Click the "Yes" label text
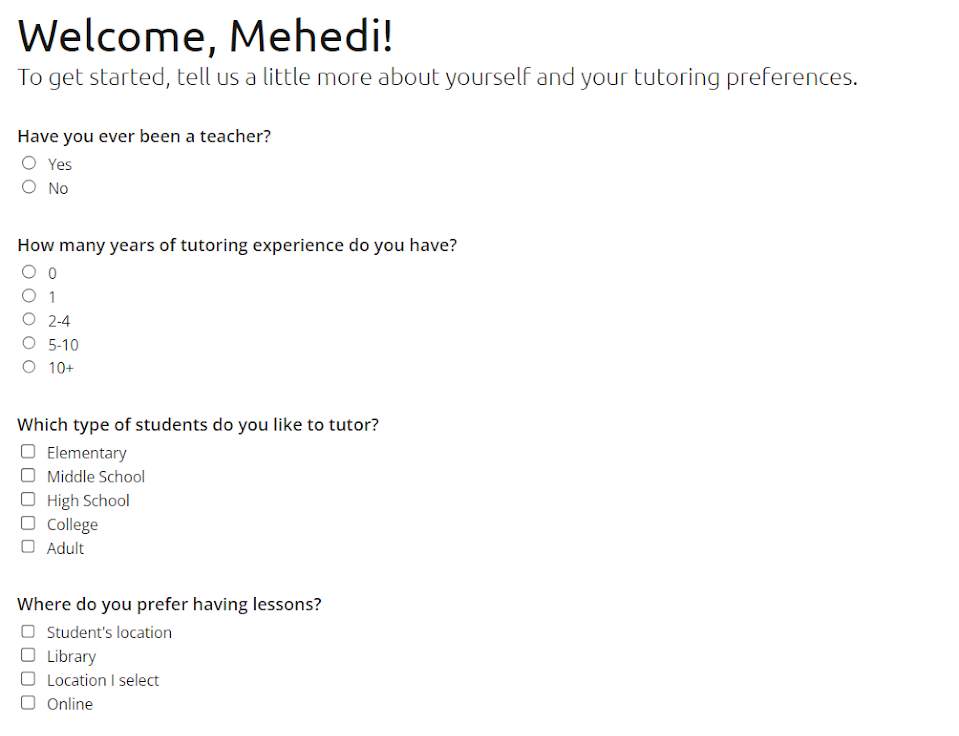This screenshot has width=959, height=736. [59, 163]
